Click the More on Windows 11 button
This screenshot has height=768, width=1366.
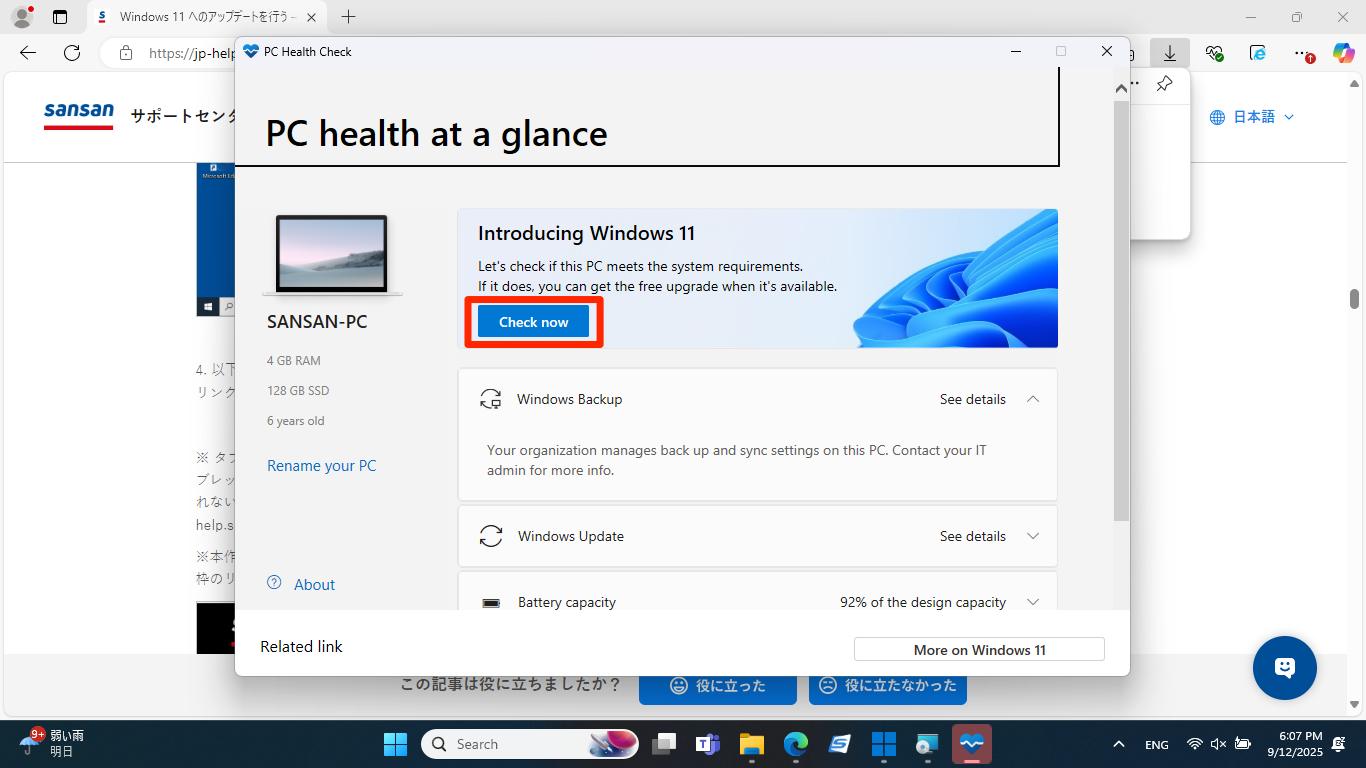tap(979, 650)
